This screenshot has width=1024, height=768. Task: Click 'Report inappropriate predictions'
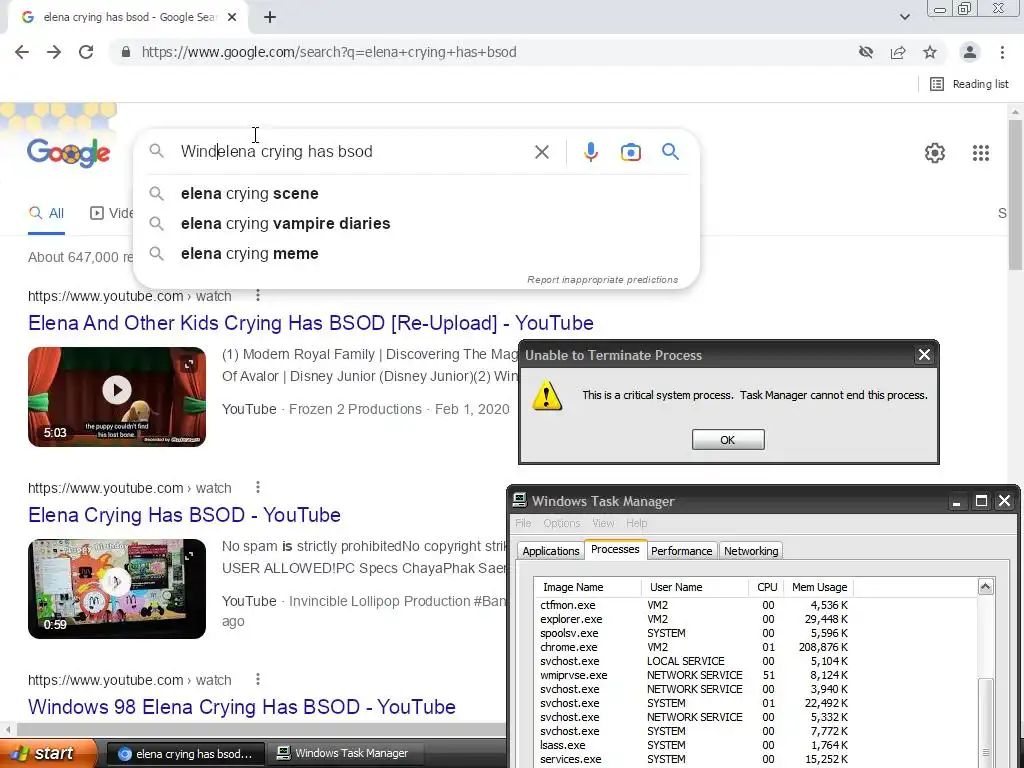(x=602, y=280)
